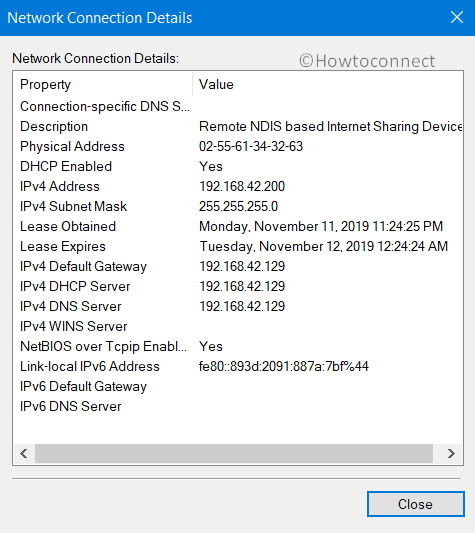Select the Description row

tap(238, 126)
